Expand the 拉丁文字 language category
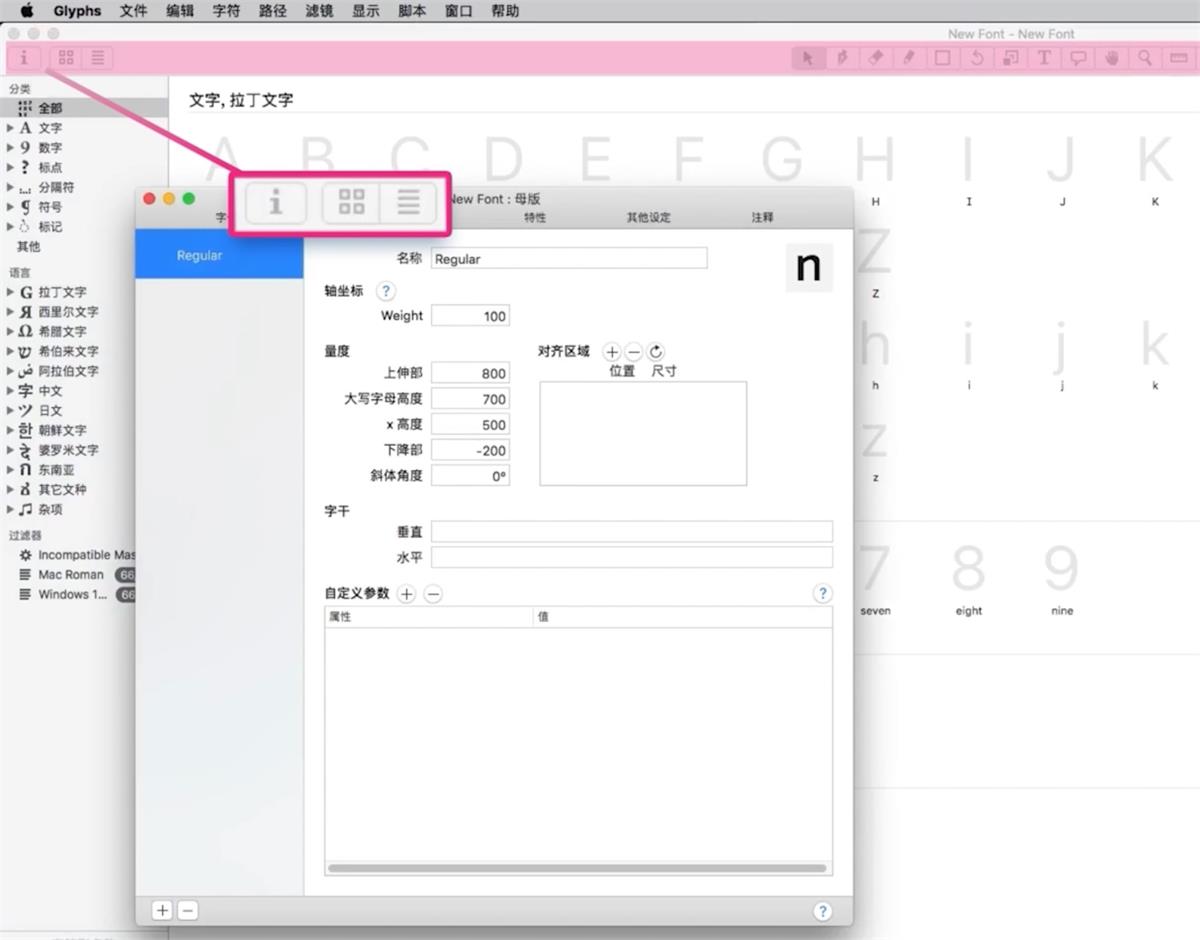 click(10, 292)
